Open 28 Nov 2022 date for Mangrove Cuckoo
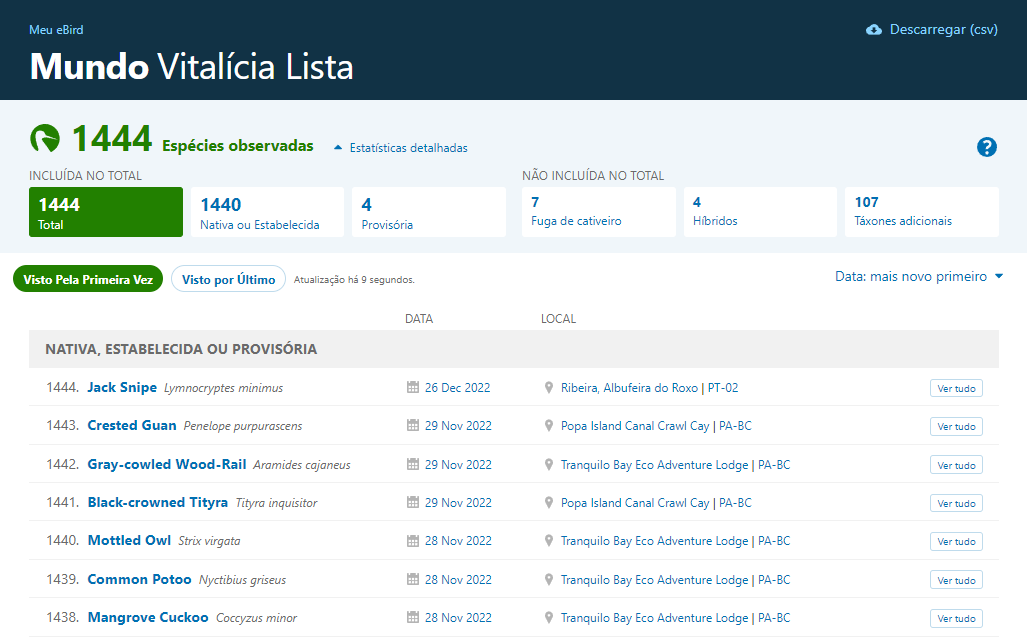1027x638 pixels. click(x=458, y=617)
